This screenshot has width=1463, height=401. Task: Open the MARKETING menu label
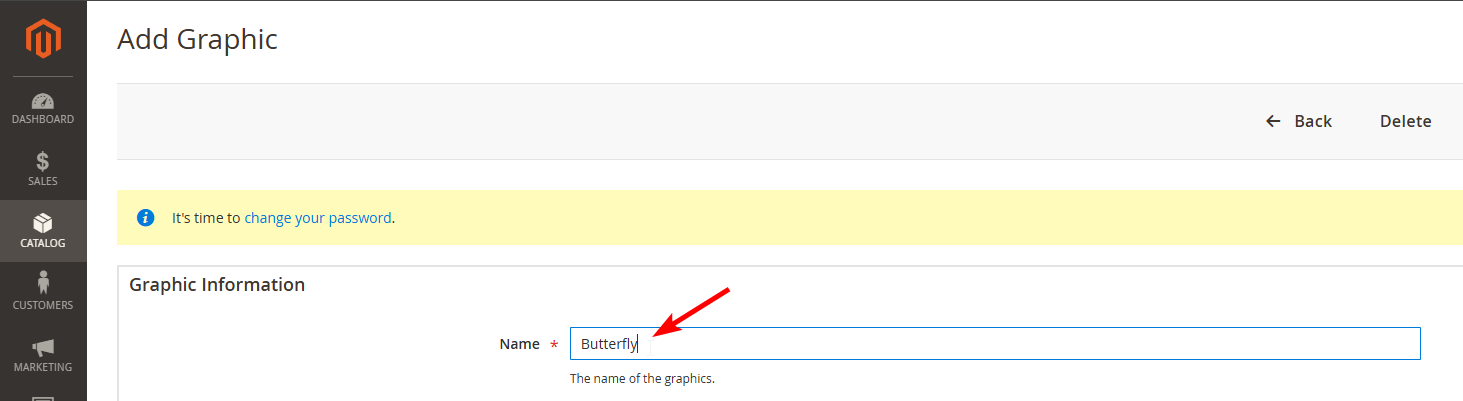[43, 367]
